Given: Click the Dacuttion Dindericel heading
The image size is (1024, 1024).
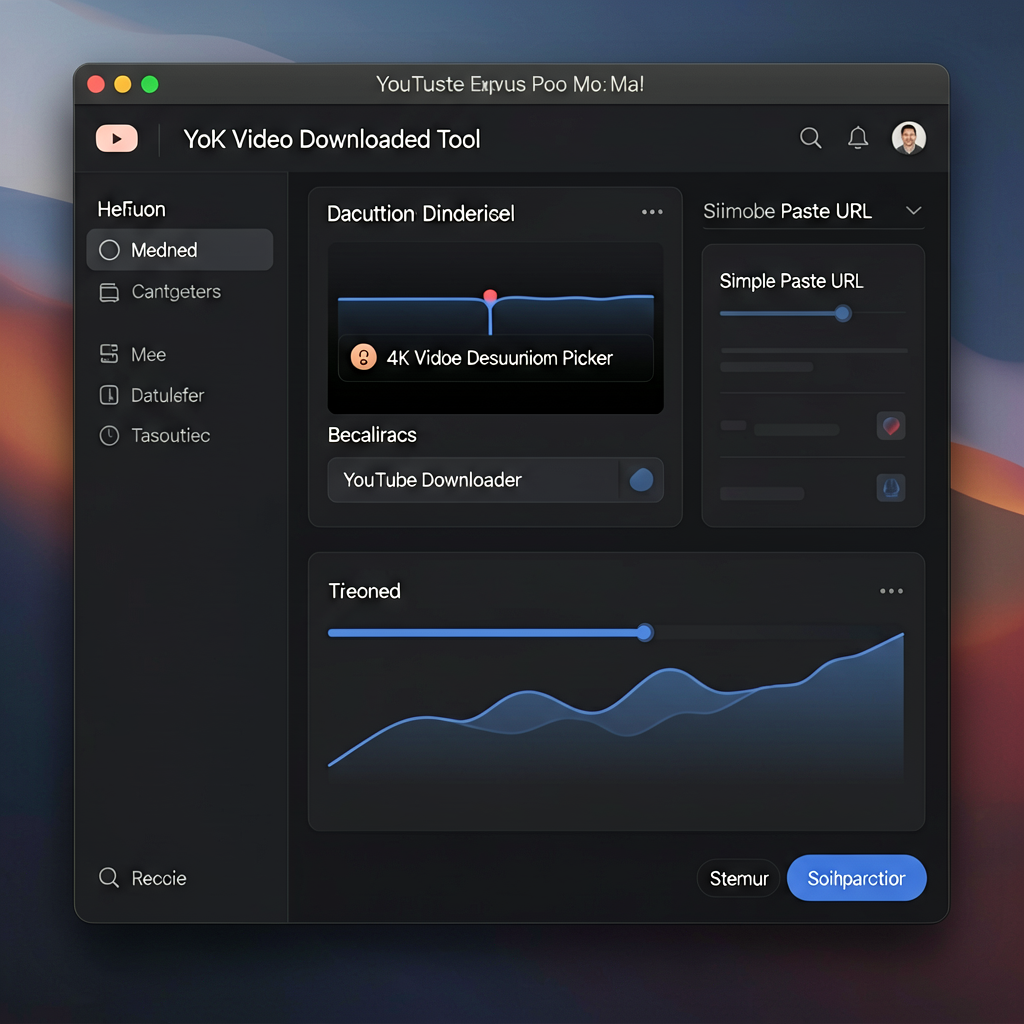Looking at the screenshot, I should click(421, 214).
